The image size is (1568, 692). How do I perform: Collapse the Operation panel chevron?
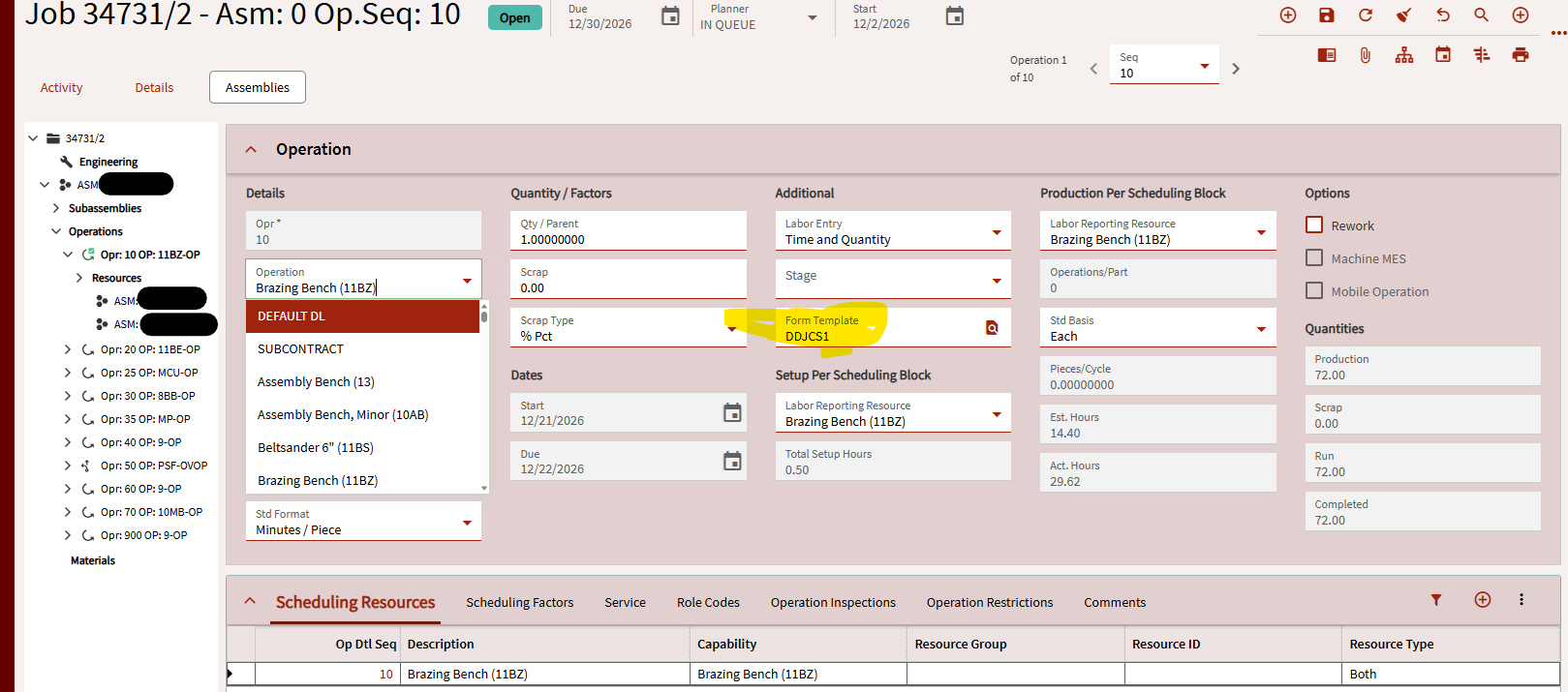[x=251, y=150]
